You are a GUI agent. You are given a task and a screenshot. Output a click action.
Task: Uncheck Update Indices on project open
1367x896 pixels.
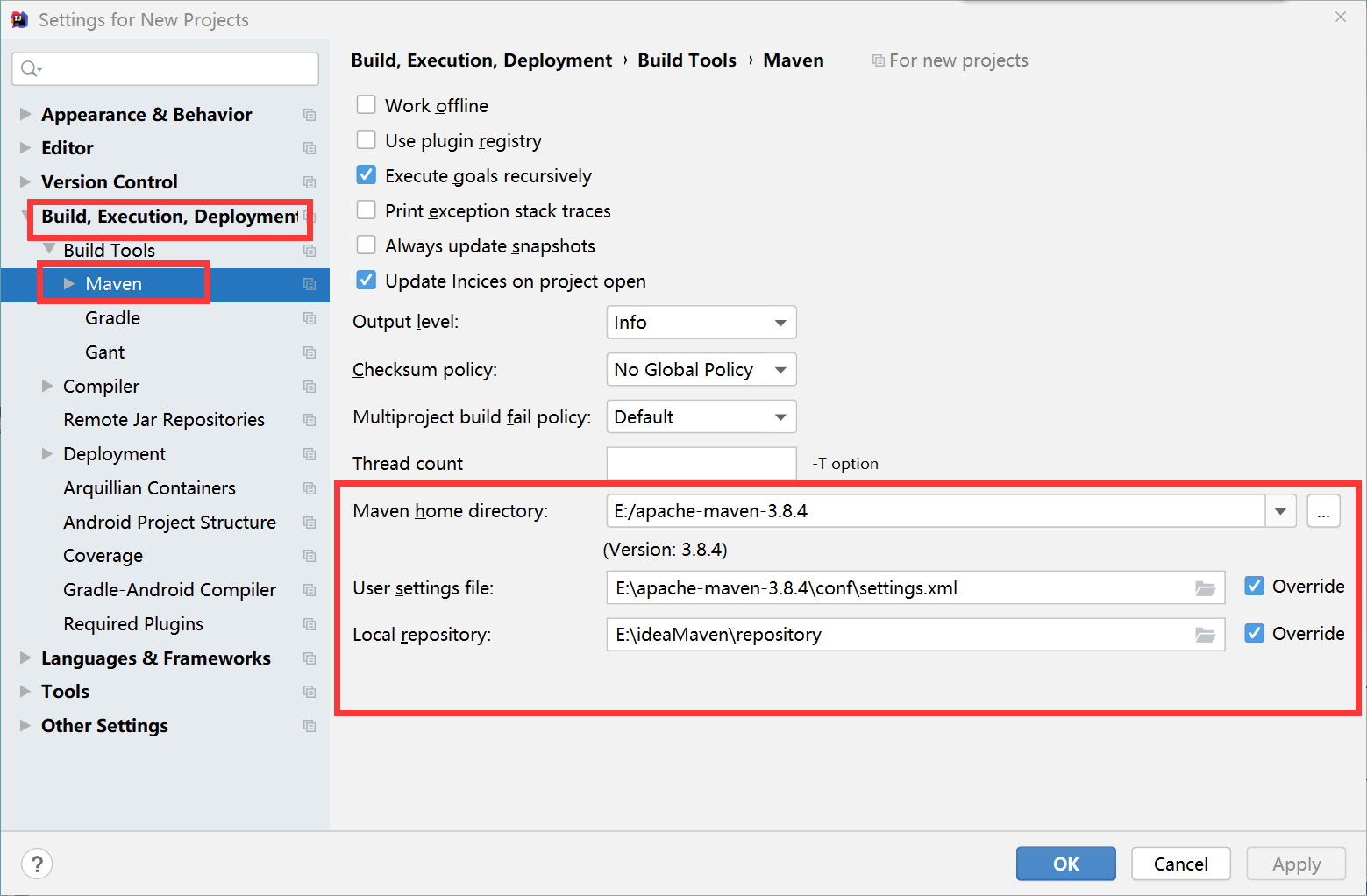tap(367, 281)
